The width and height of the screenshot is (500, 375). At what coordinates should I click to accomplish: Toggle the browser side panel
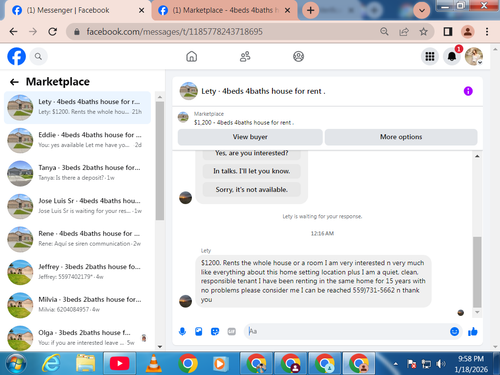coord(448,32)
